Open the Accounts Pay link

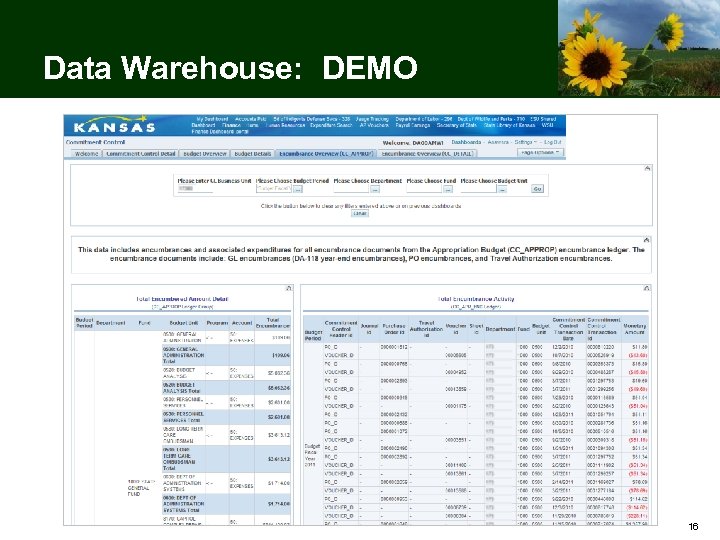pyautogui.click(x=250, y=119)
